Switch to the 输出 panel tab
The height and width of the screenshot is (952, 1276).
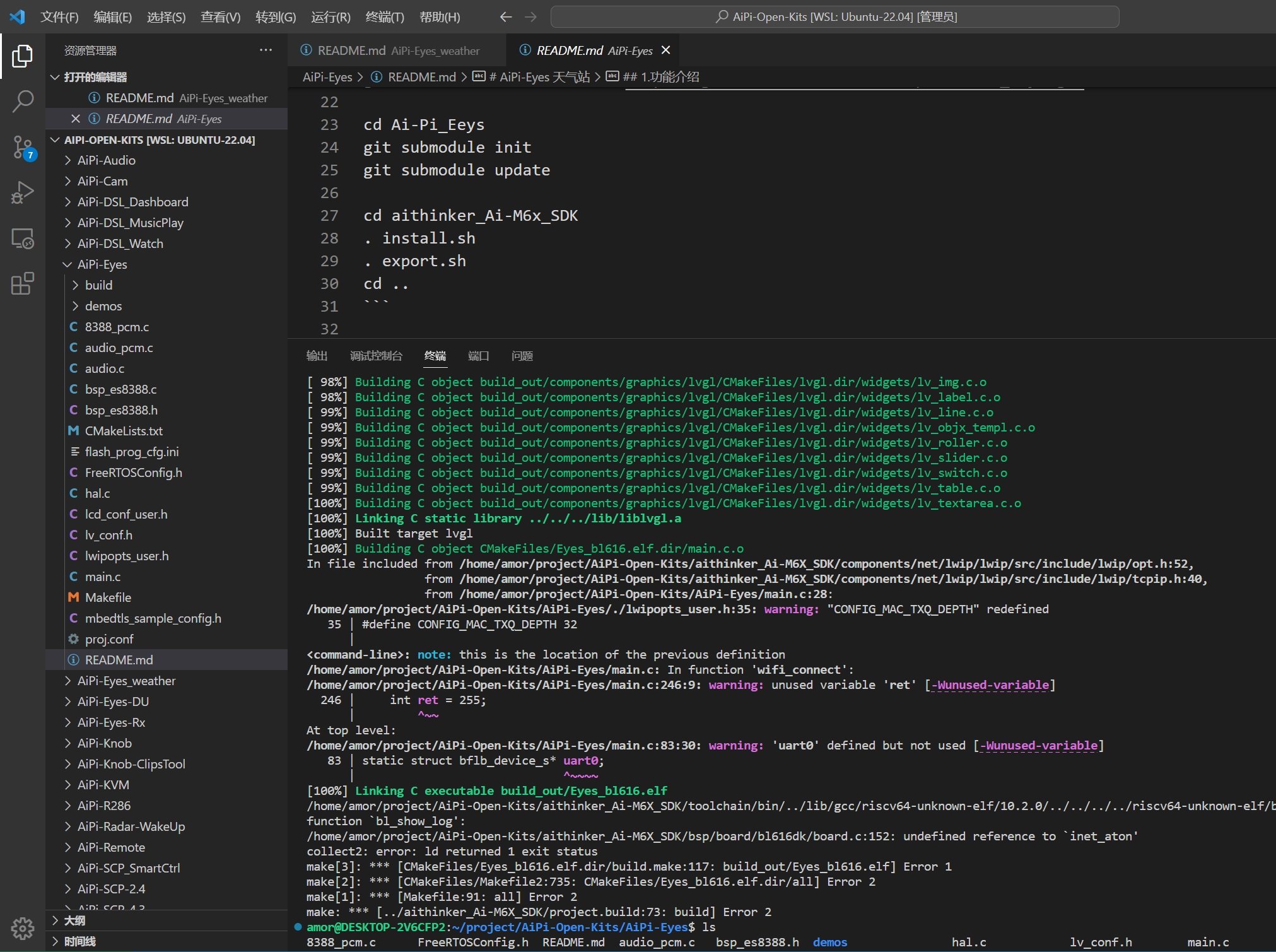pyautogui.click(x=317, y=356)
